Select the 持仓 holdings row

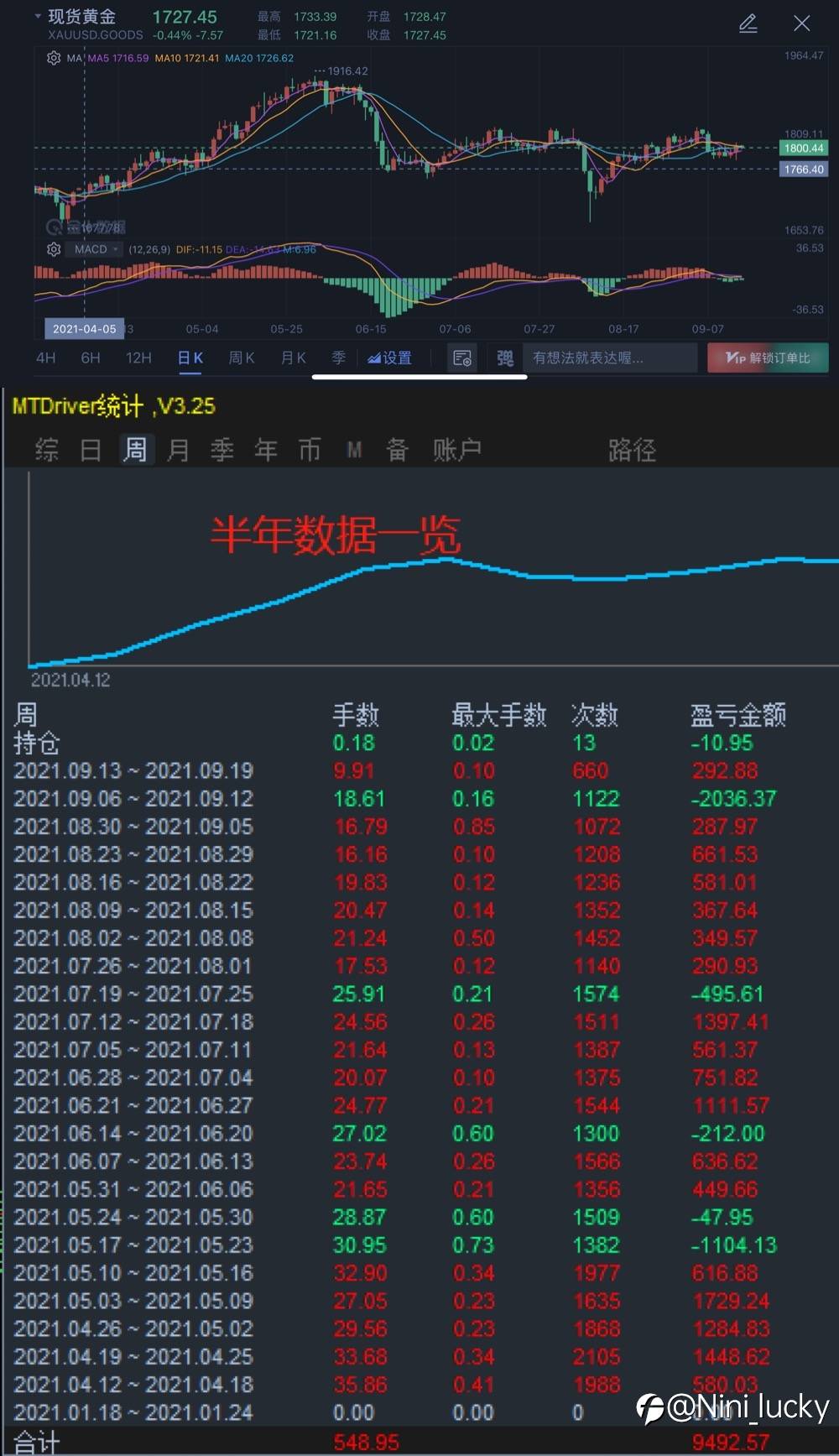(x=419, y=743)
